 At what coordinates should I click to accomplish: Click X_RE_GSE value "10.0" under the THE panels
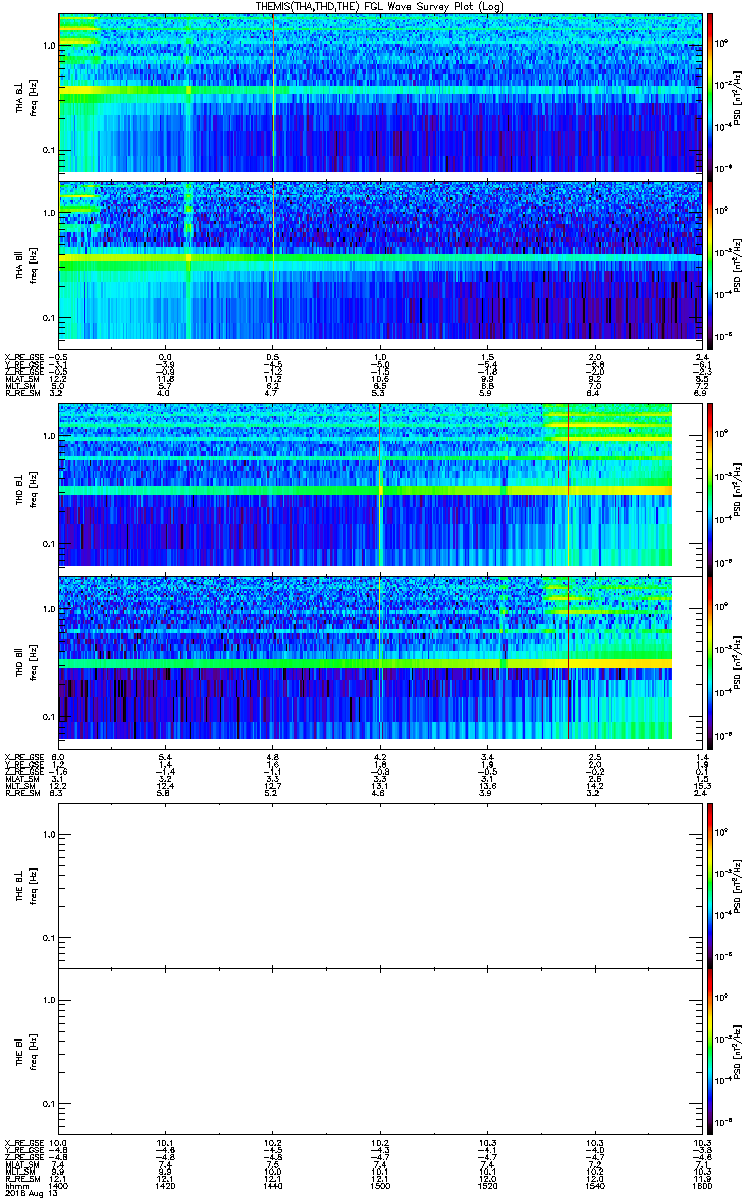pyautogui.click(x=58, y=1143)
